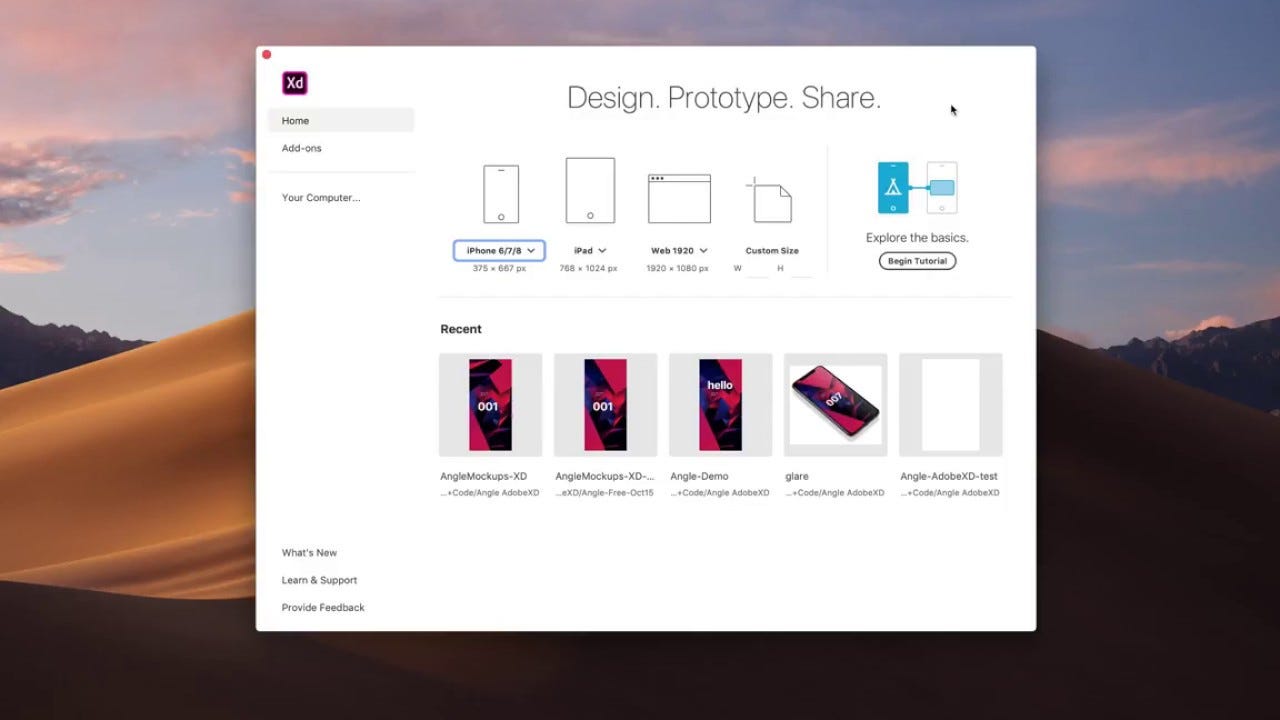Click the Begin Tutorial button
This screenshot has width=1280, height=720.
point(917,261)
